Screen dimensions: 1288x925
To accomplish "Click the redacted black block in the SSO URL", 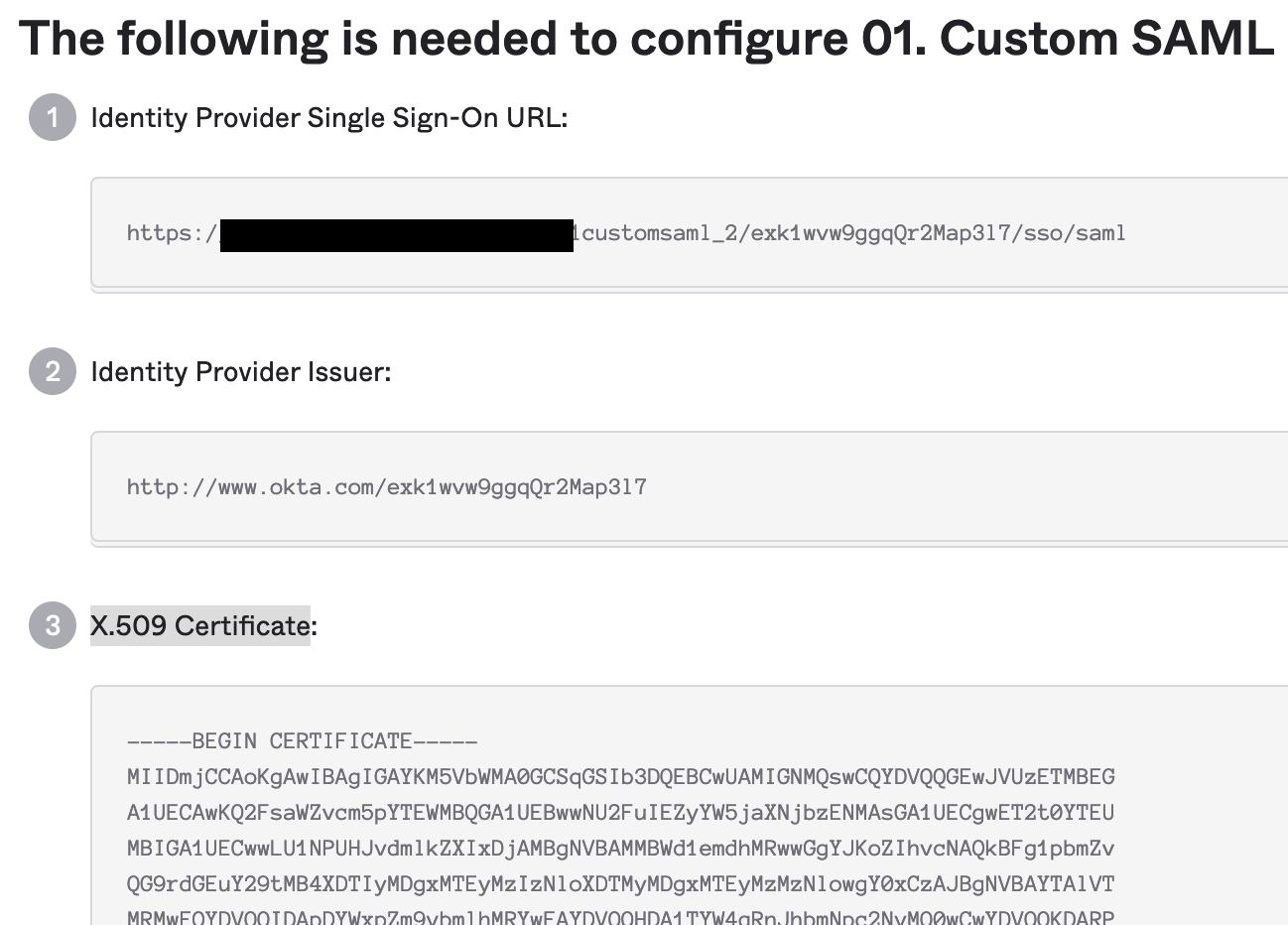I will 397,235.
